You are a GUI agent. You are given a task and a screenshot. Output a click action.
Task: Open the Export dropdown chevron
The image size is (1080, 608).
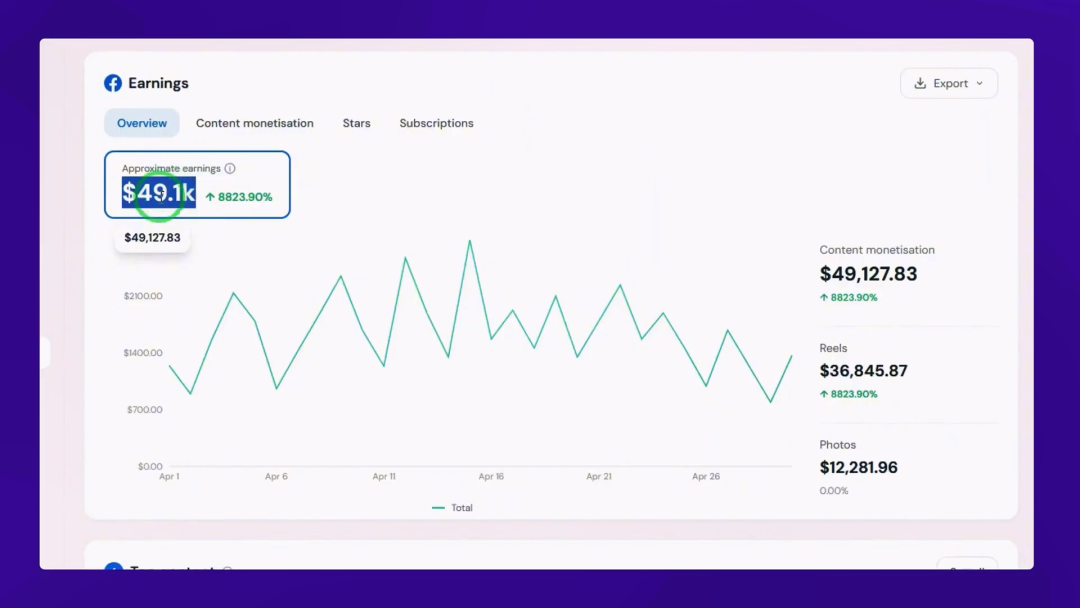(979, 83)
